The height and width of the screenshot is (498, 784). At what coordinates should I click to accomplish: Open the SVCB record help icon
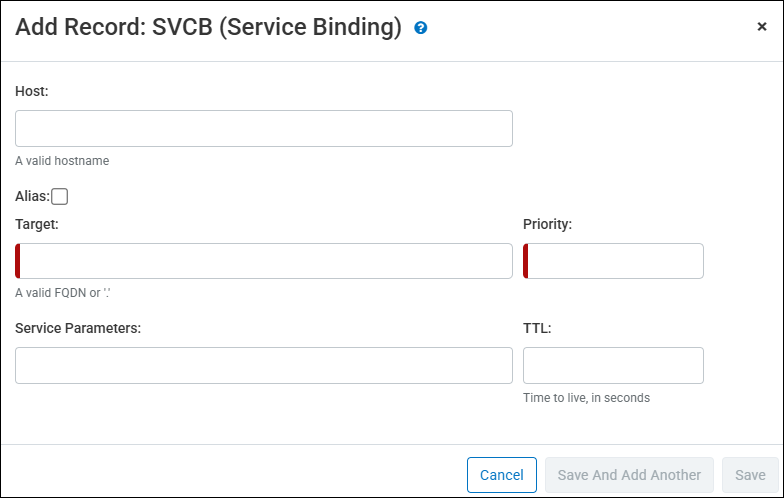point(420,28)
